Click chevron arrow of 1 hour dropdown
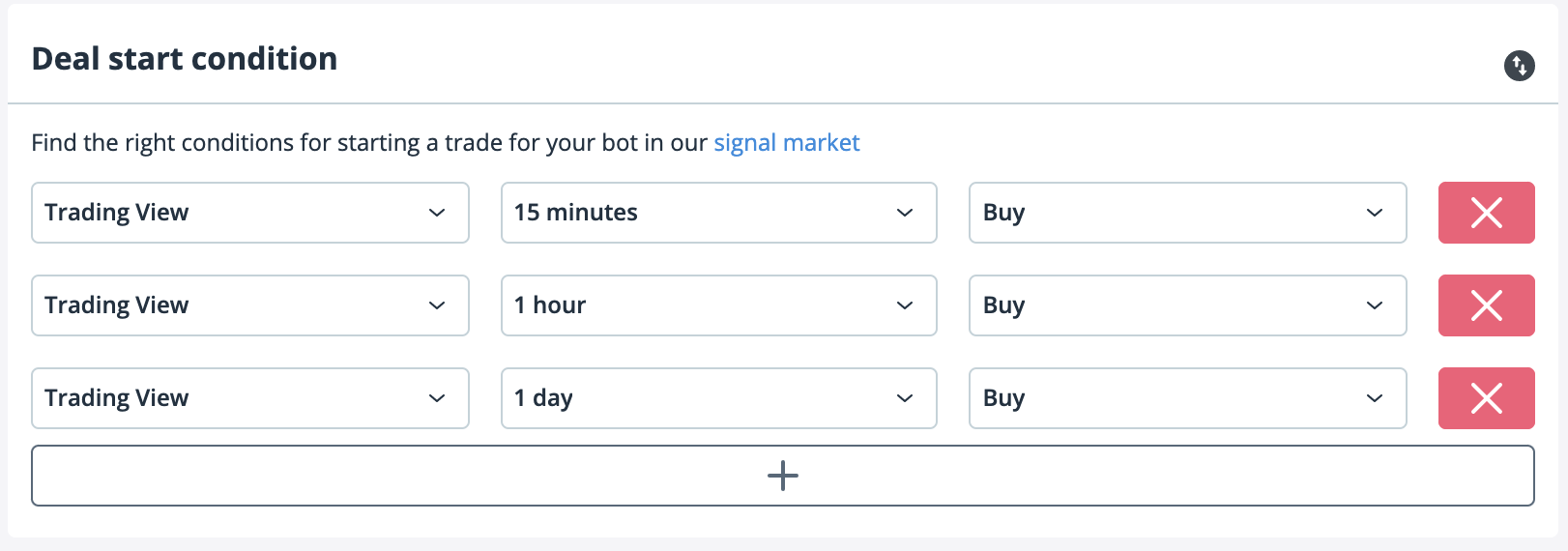The image size is (1568, 551). (x=905, y=305)
